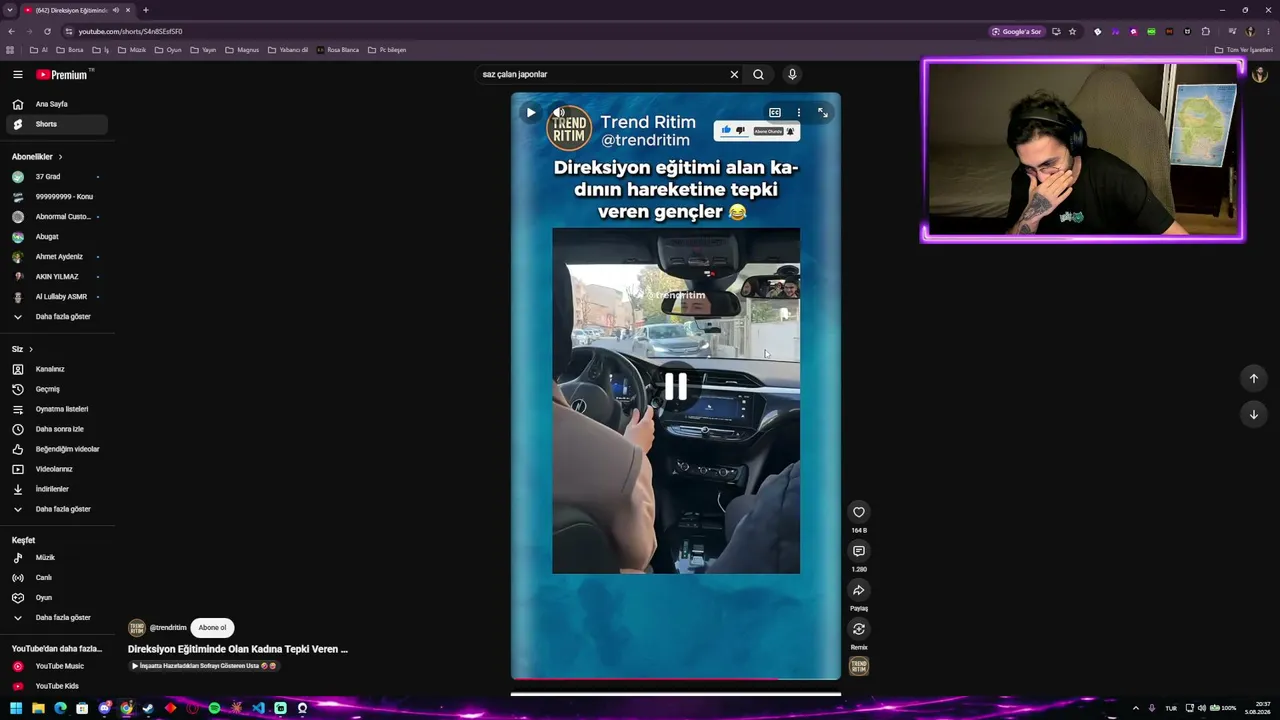Image resolution: width=1280 pixels, height=720 pixels.
Task: Open Kanalınız in the sidebar
Action: click(x=57, y=369)
